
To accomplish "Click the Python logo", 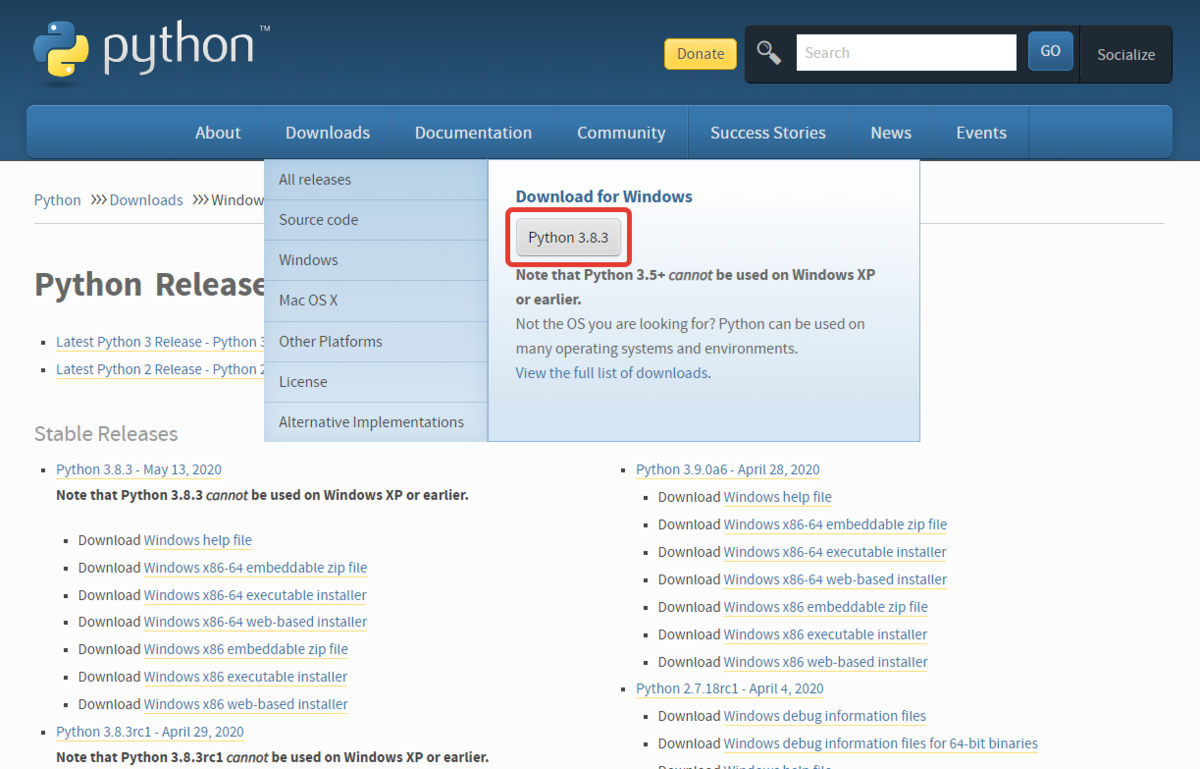I will [x=150, y=50].
